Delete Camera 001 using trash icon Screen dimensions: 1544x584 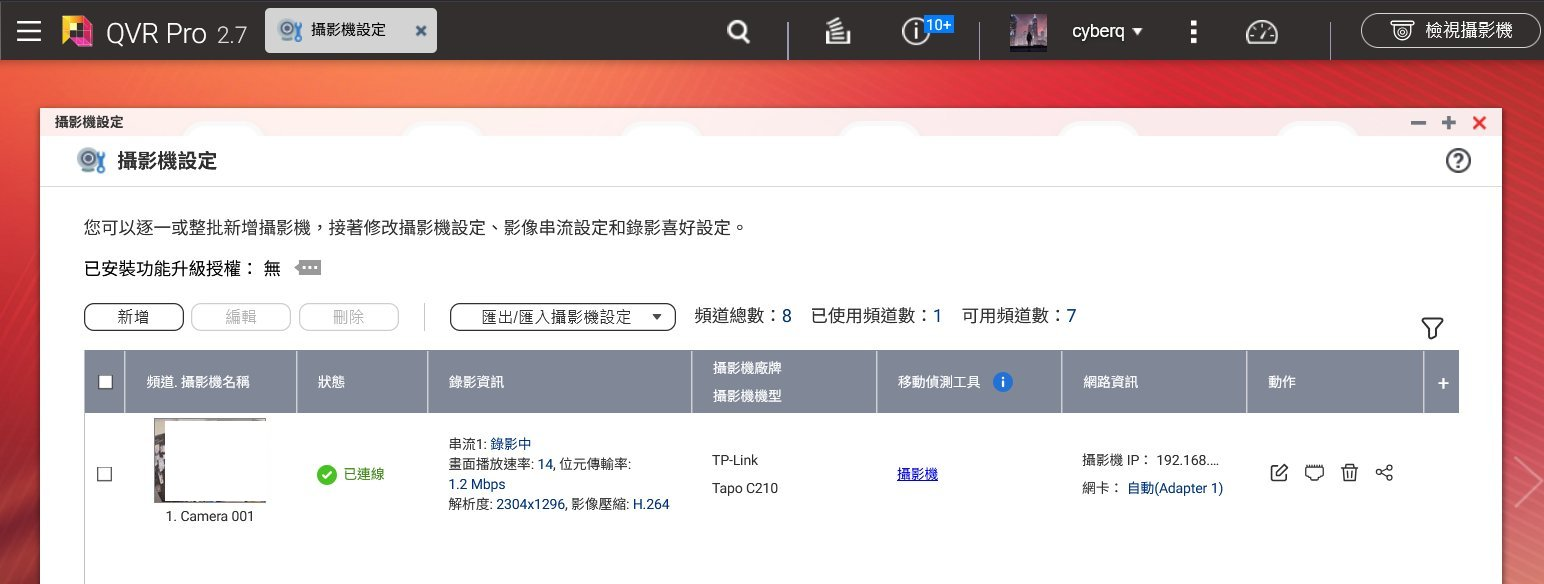click(x=1349, y=473)
